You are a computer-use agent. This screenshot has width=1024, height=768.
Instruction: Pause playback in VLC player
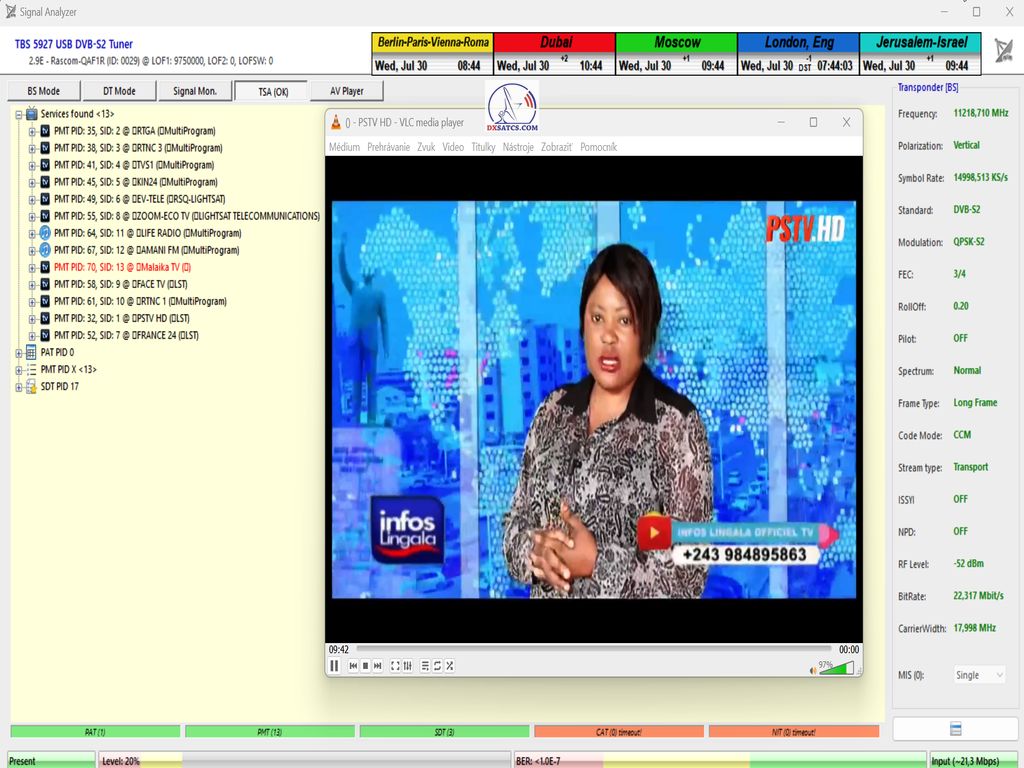click(334, 666)
